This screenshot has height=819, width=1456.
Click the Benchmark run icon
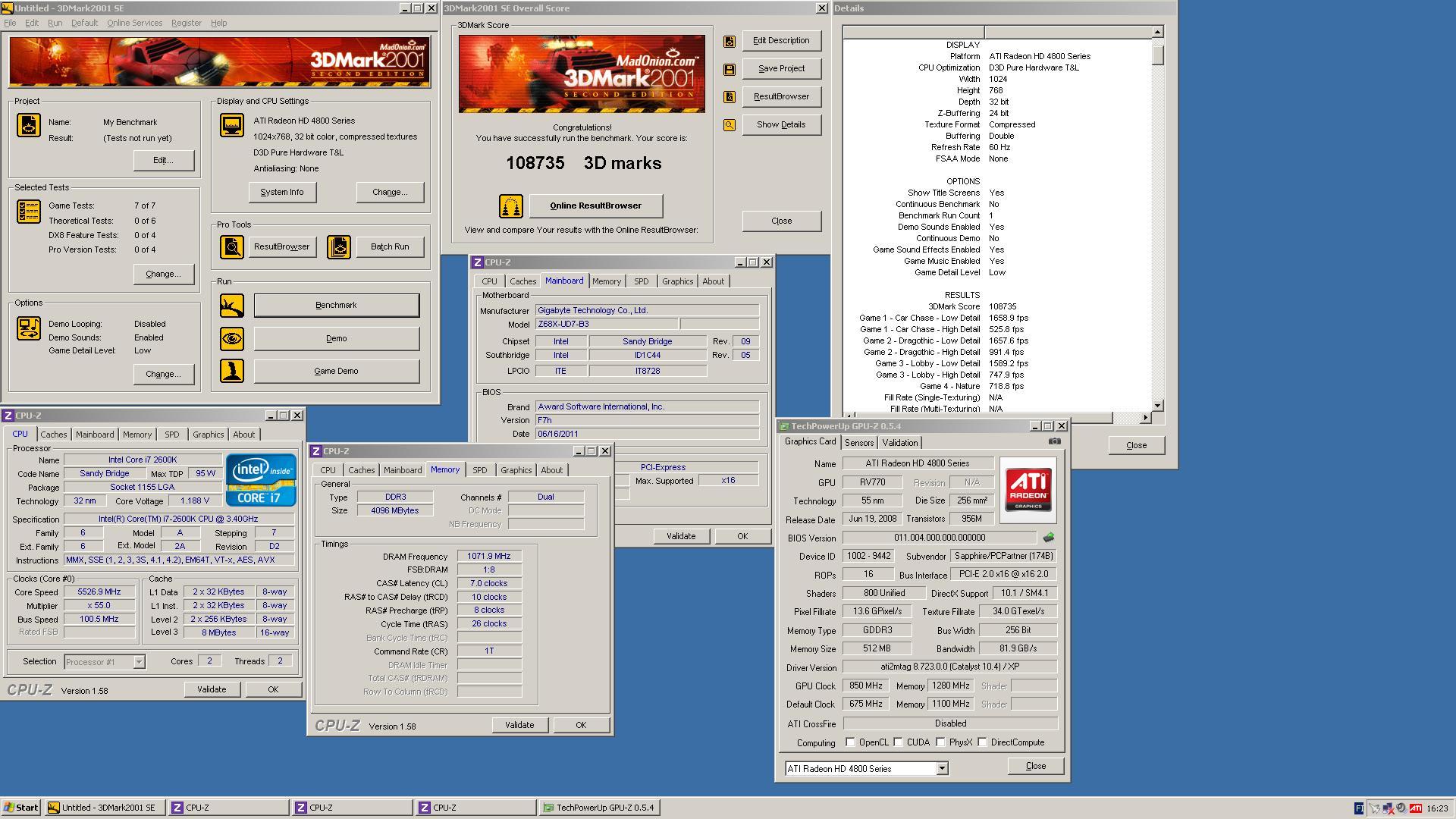(232, 306)
